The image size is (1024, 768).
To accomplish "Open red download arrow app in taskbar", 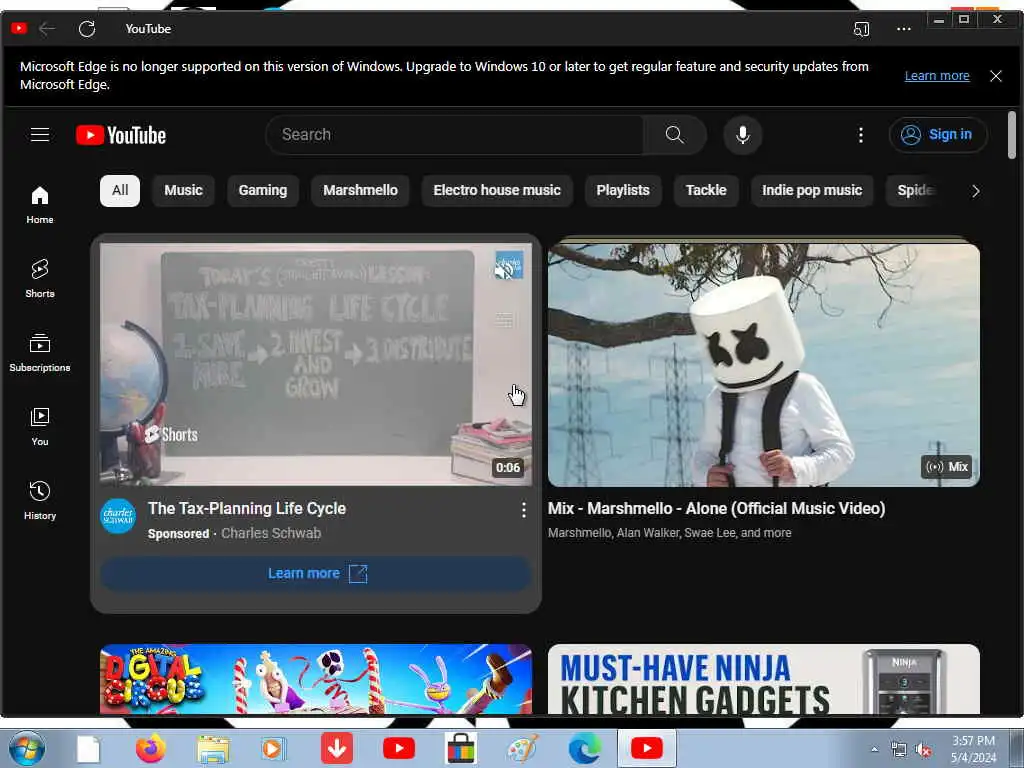I will click(x=337, y=748).
